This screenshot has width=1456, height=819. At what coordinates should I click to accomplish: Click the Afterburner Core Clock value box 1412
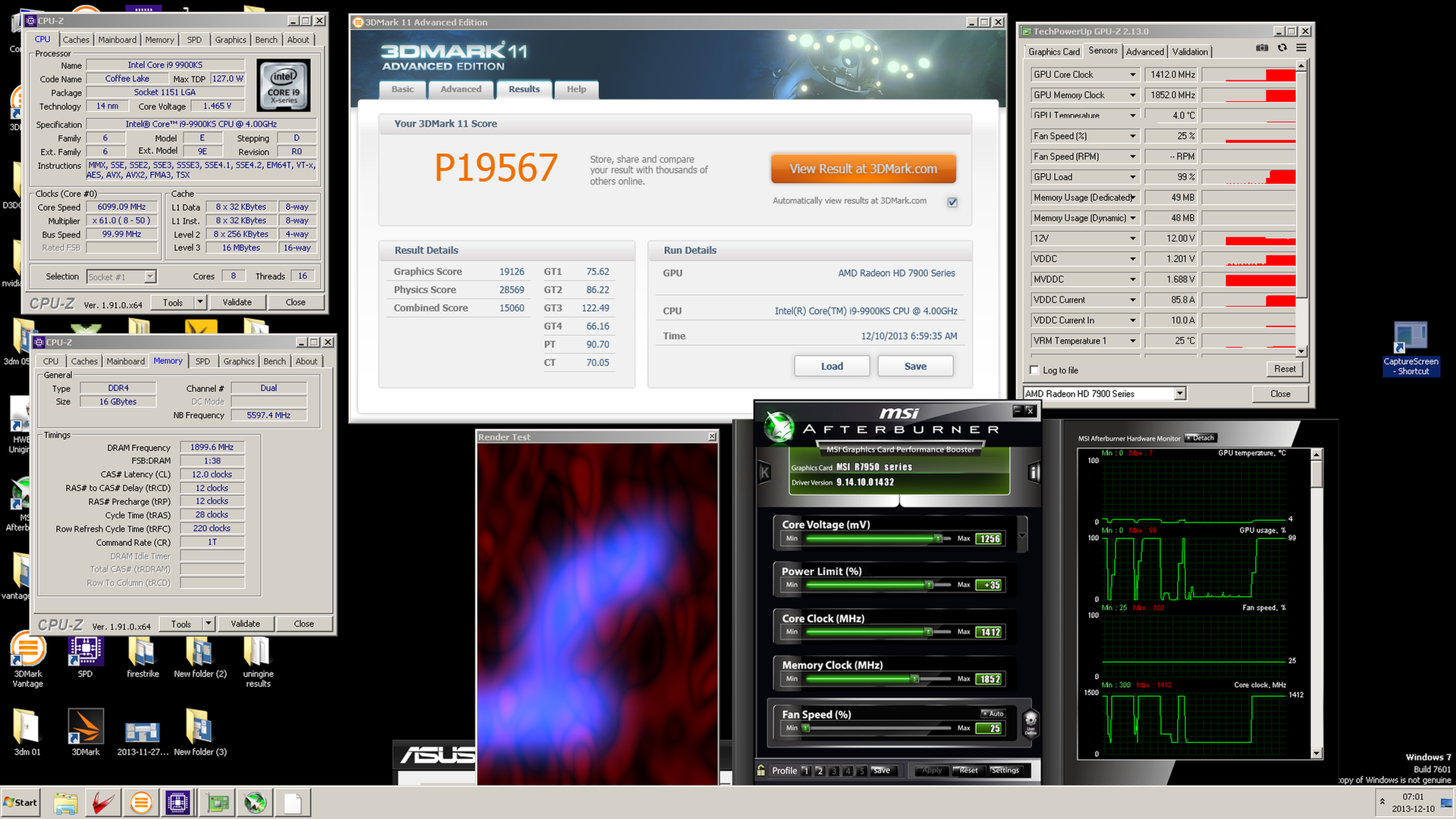pos(990,632)
